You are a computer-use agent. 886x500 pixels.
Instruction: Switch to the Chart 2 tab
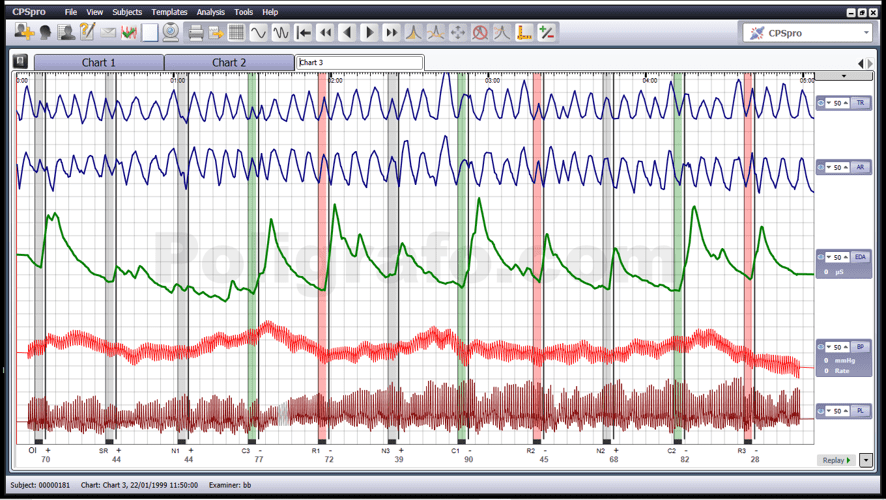click(x=229, y=62)
